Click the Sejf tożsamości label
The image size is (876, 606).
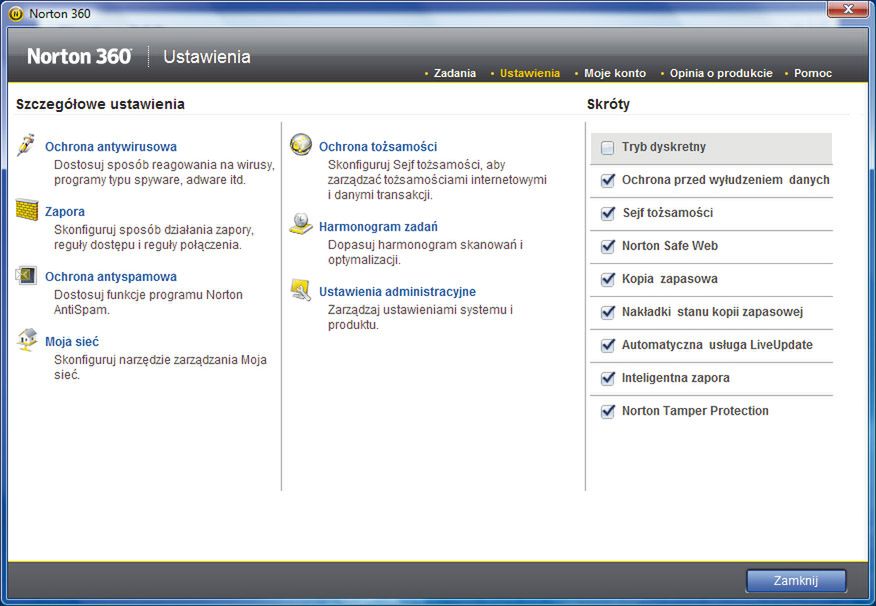(668, 213)
